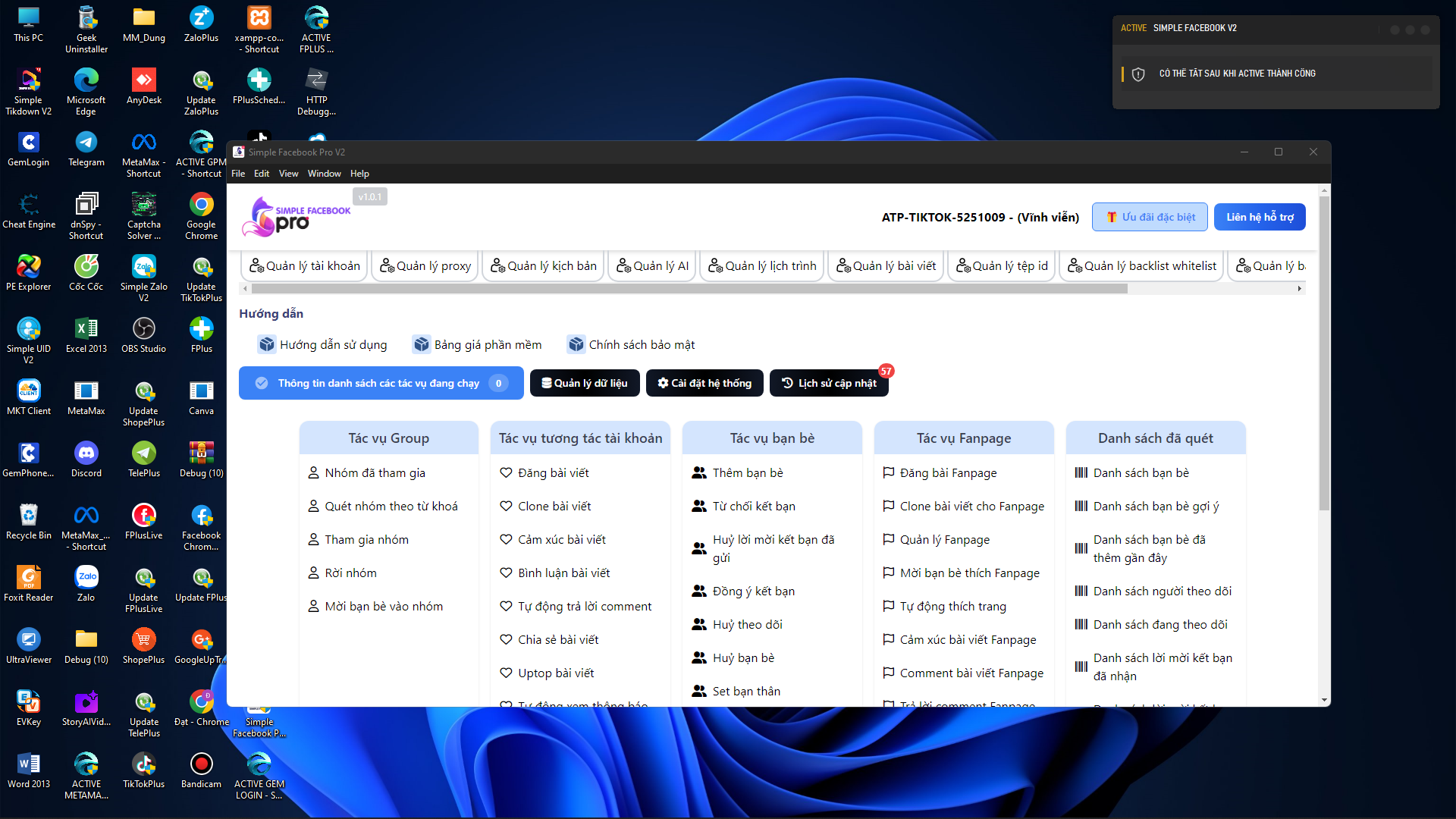The height and width of the screenshot is (819, 1456).
Task: Select the Cheat Engine desktop icon
Action: (x=29, y=211)
